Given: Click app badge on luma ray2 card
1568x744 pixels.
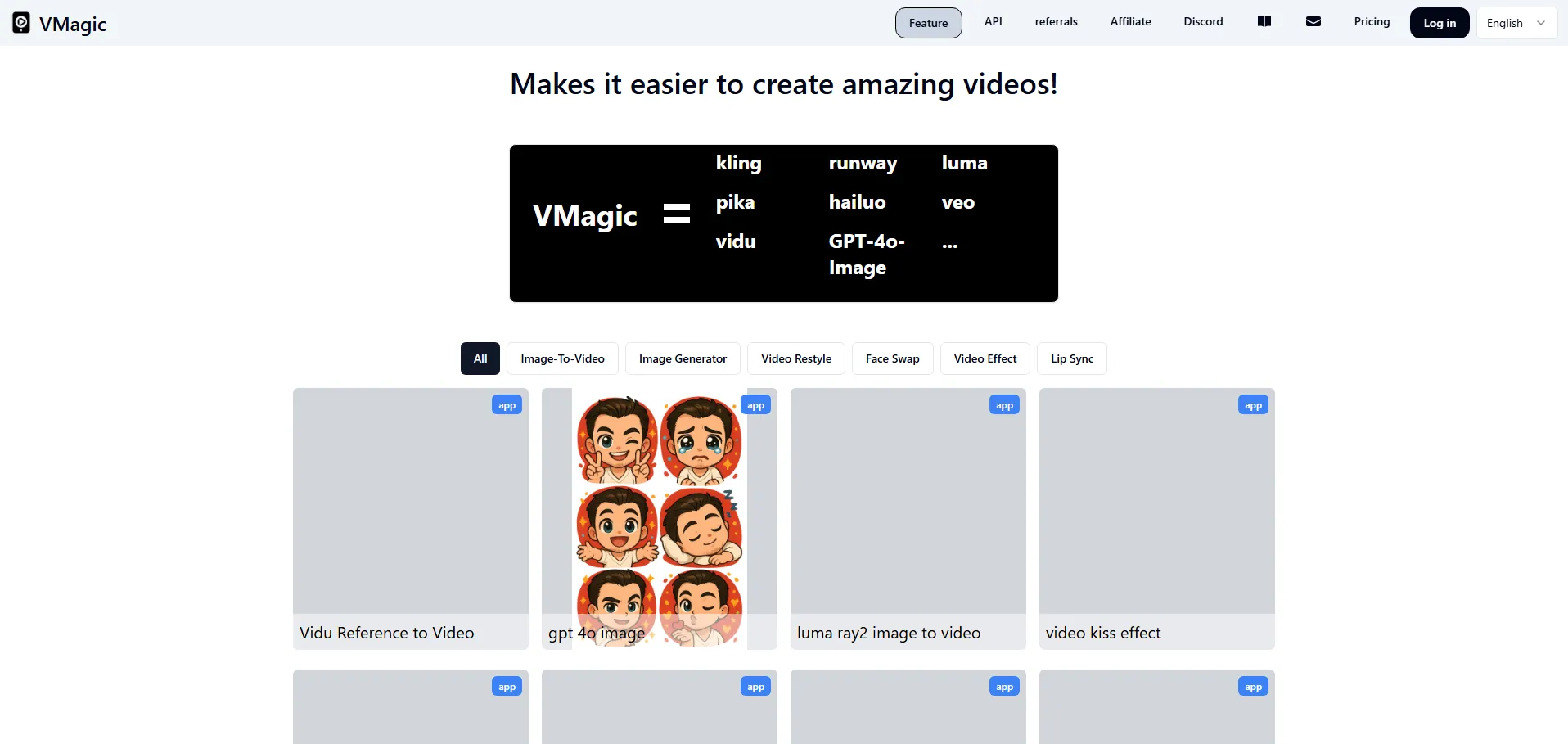Looking at the screenshot, I should coord(1004,405).
